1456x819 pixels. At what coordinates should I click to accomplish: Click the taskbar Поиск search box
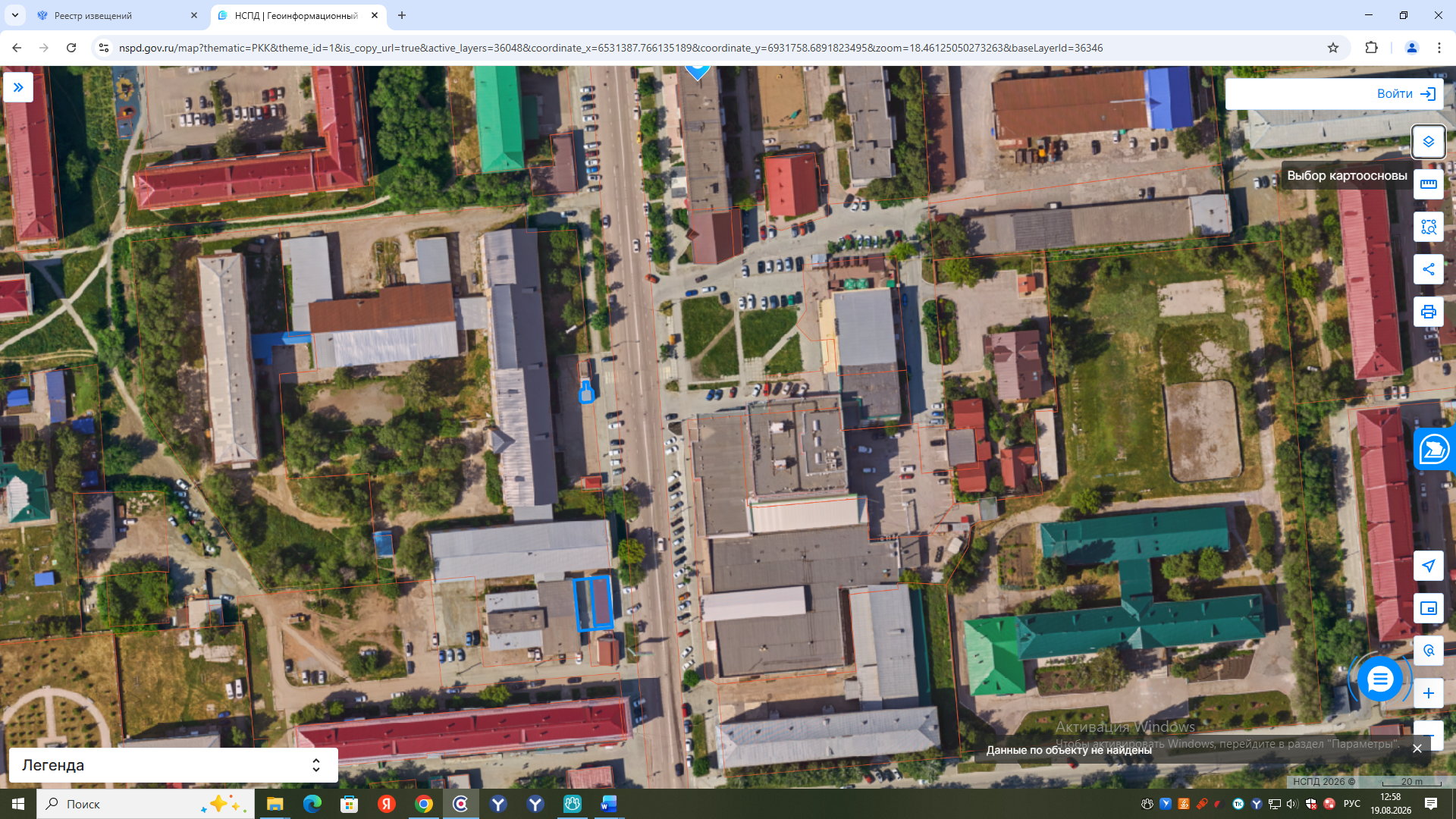146,804
